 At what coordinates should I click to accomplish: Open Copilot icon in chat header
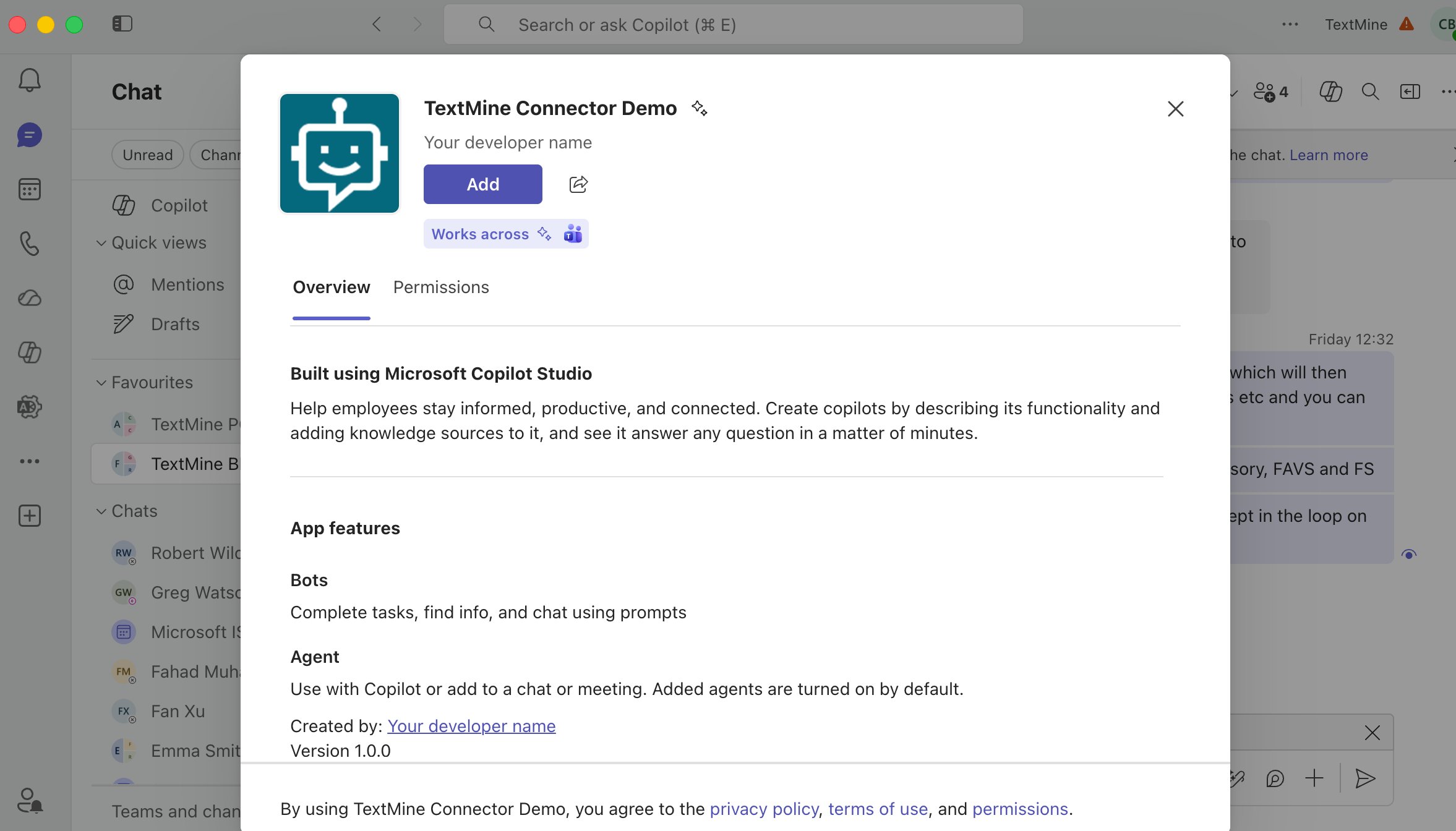(1330, 92)
